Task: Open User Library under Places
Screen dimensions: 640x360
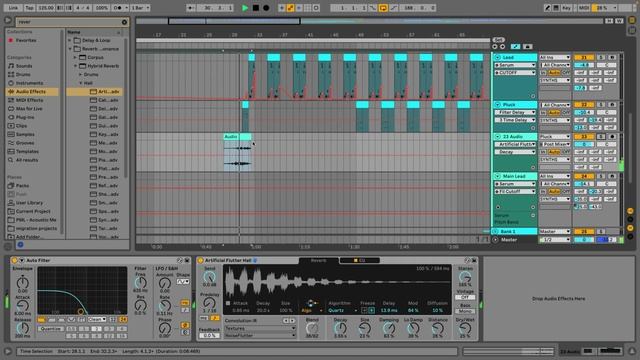Action: [29, 203]
